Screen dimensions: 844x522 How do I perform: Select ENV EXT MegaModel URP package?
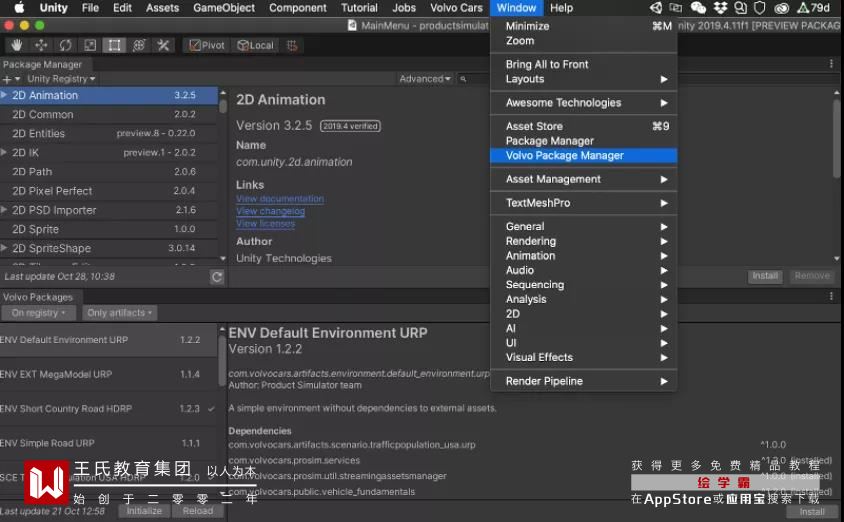point(109,374)
